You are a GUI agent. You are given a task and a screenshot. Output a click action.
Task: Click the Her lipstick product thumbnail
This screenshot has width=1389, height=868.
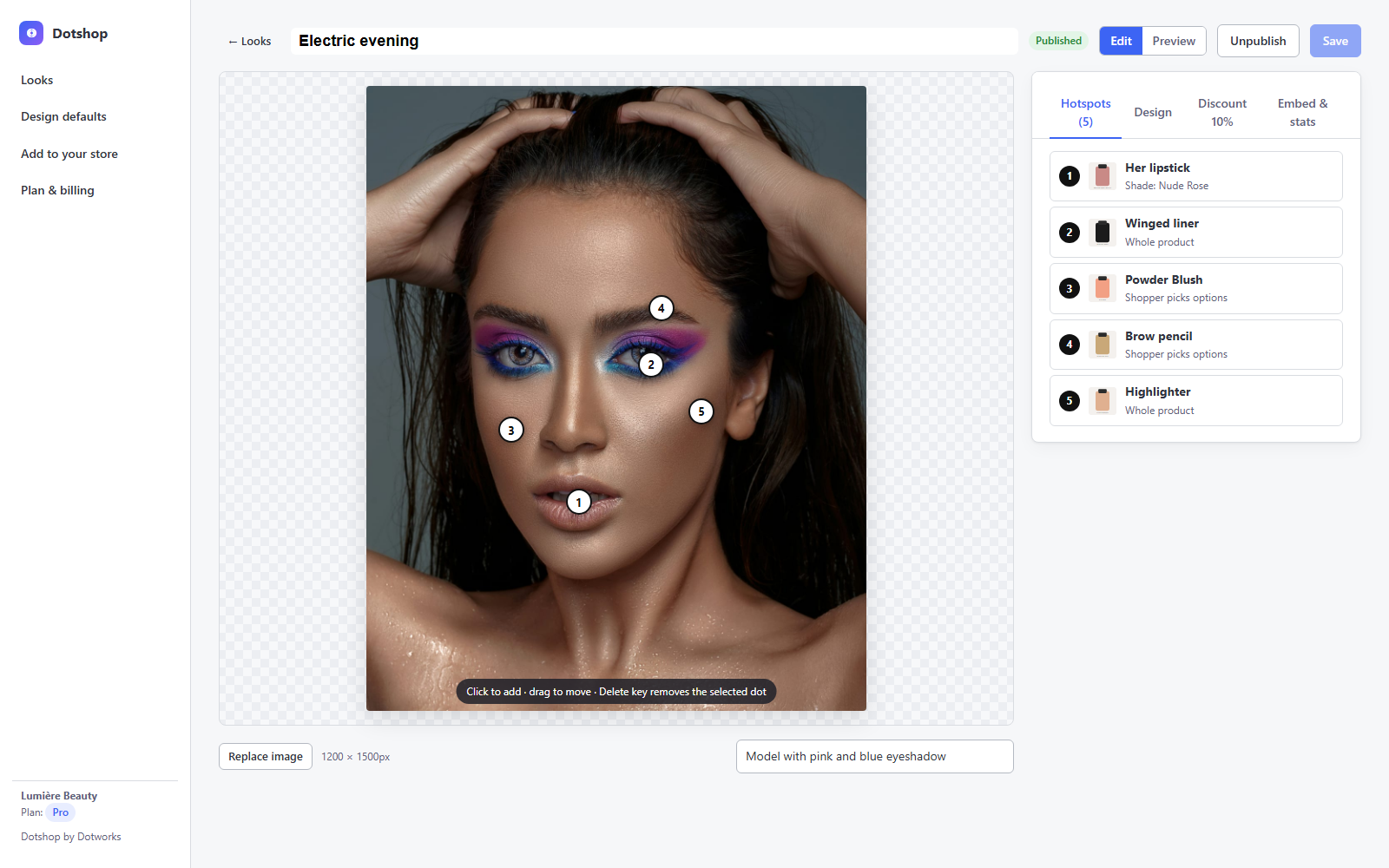click(1103, 176)
